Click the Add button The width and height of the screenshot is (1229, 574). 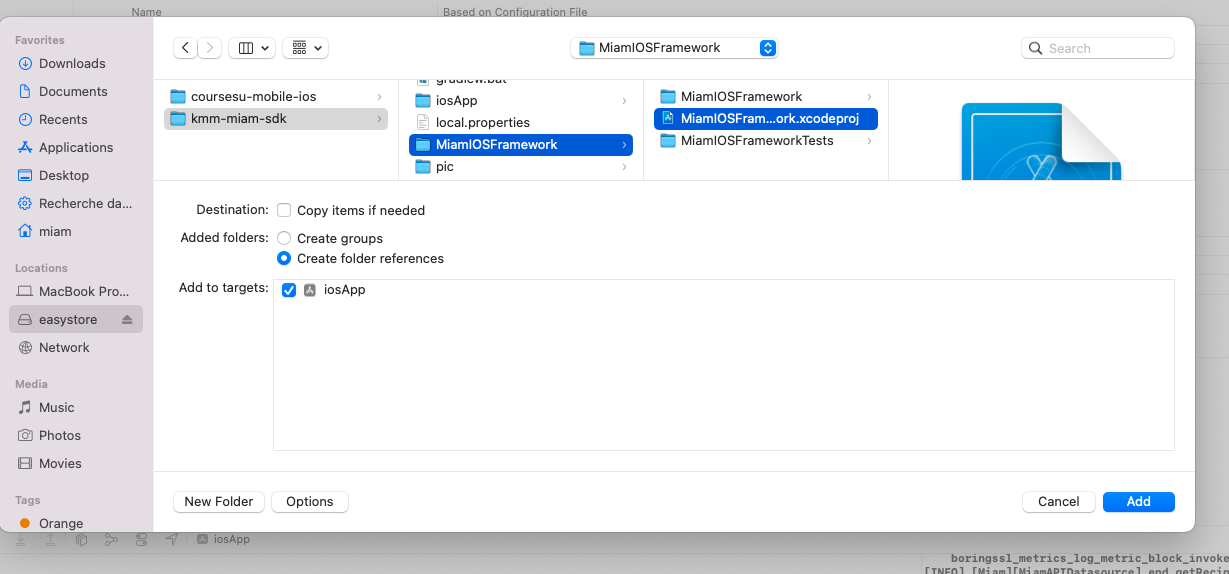(1138, 502)
